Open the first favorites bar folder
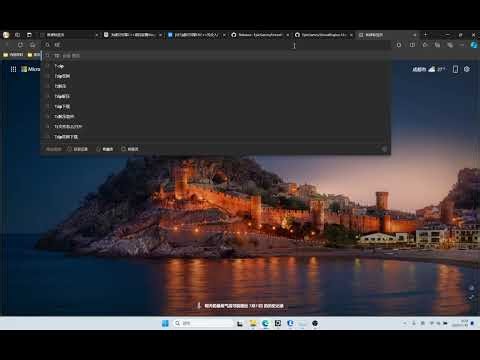Viewport: 480px width, 360px height. pyautogui.click(x=13, y=55)
